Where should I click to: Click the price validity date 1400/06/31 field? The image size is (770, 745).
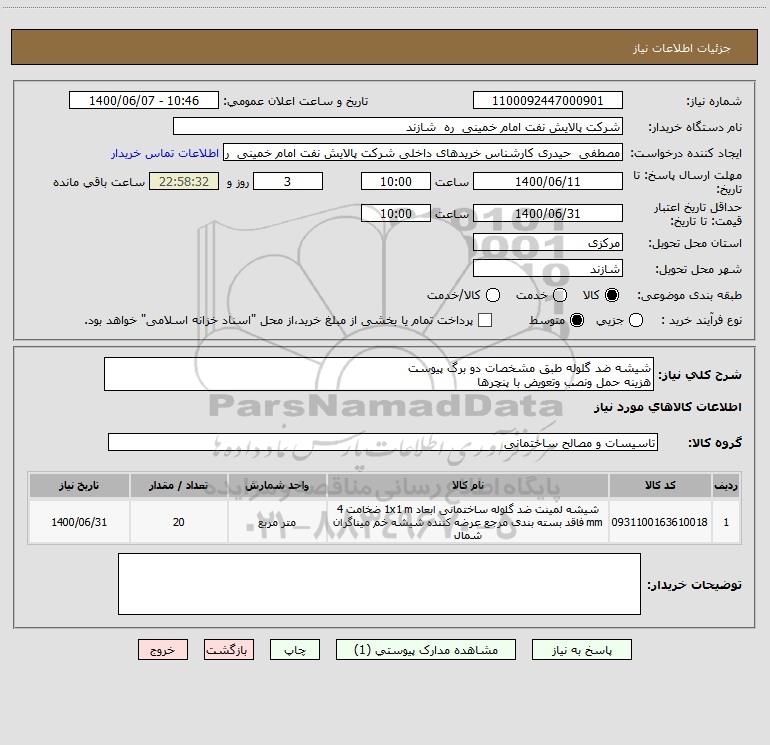click(x=548, y=213)
